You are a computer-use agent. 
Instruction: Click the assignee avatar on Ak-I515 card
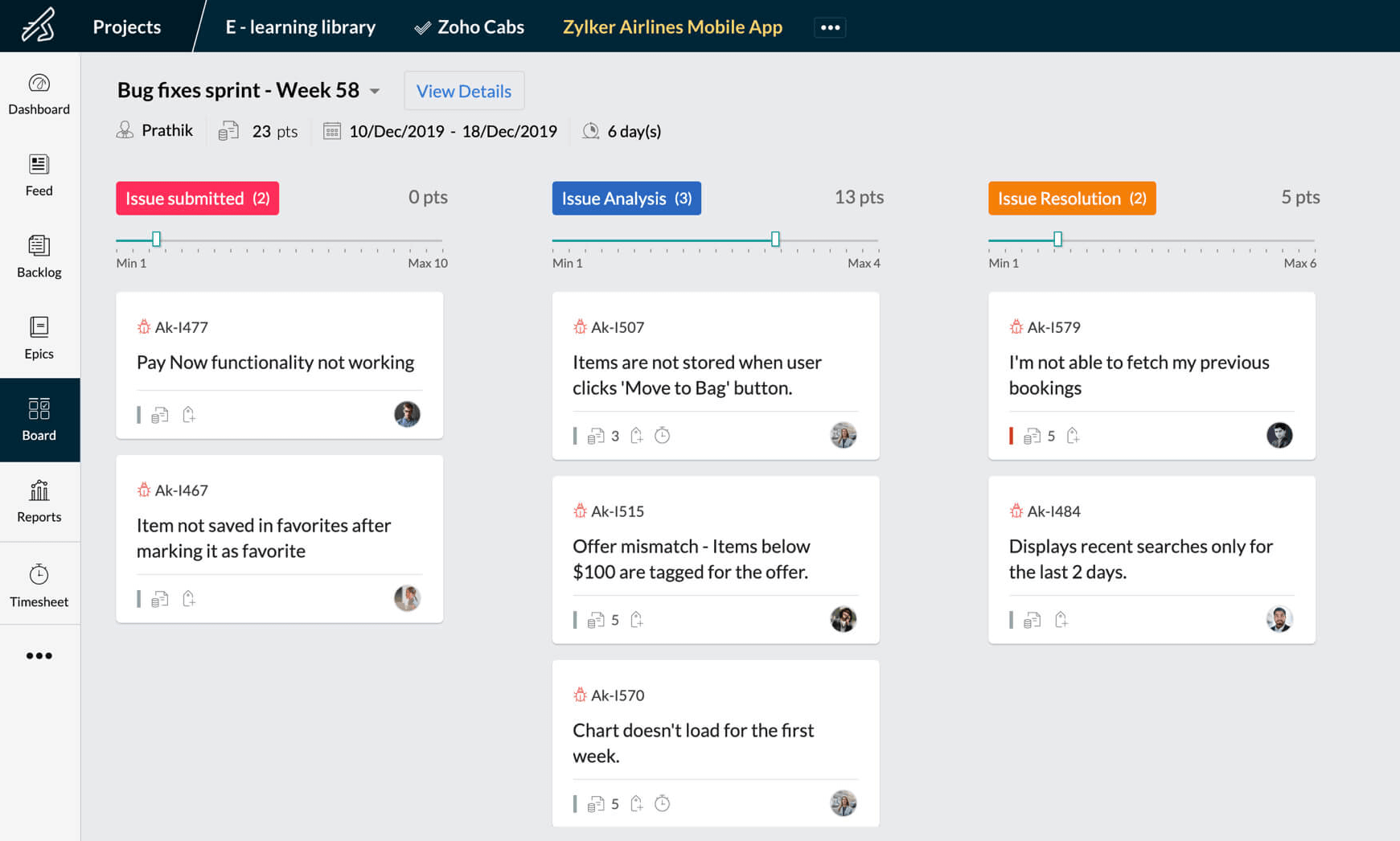tap(843, 619)
